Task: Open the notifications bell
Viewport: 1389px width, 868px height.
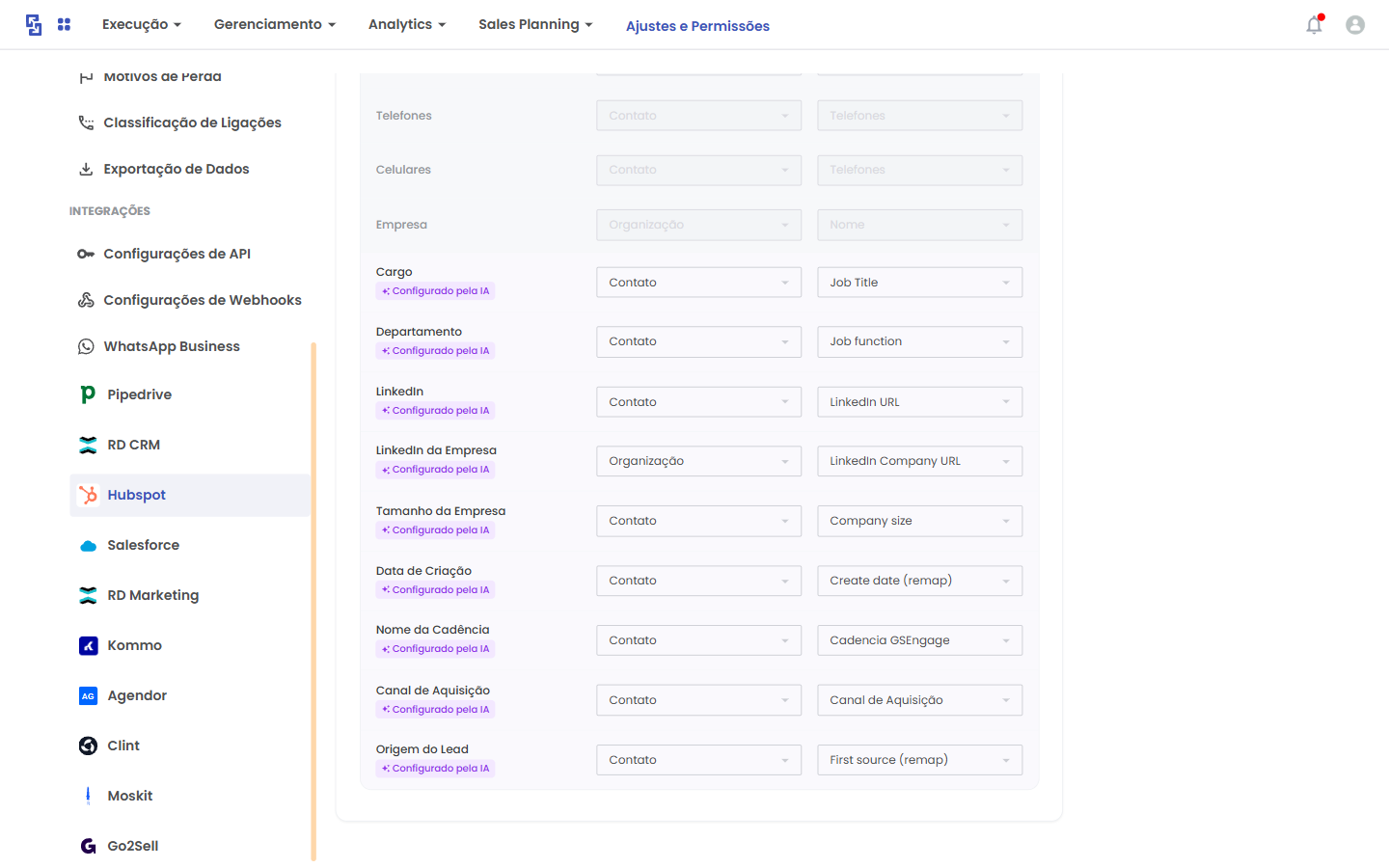Action: pyautogui.click(x=1314, y=25)
